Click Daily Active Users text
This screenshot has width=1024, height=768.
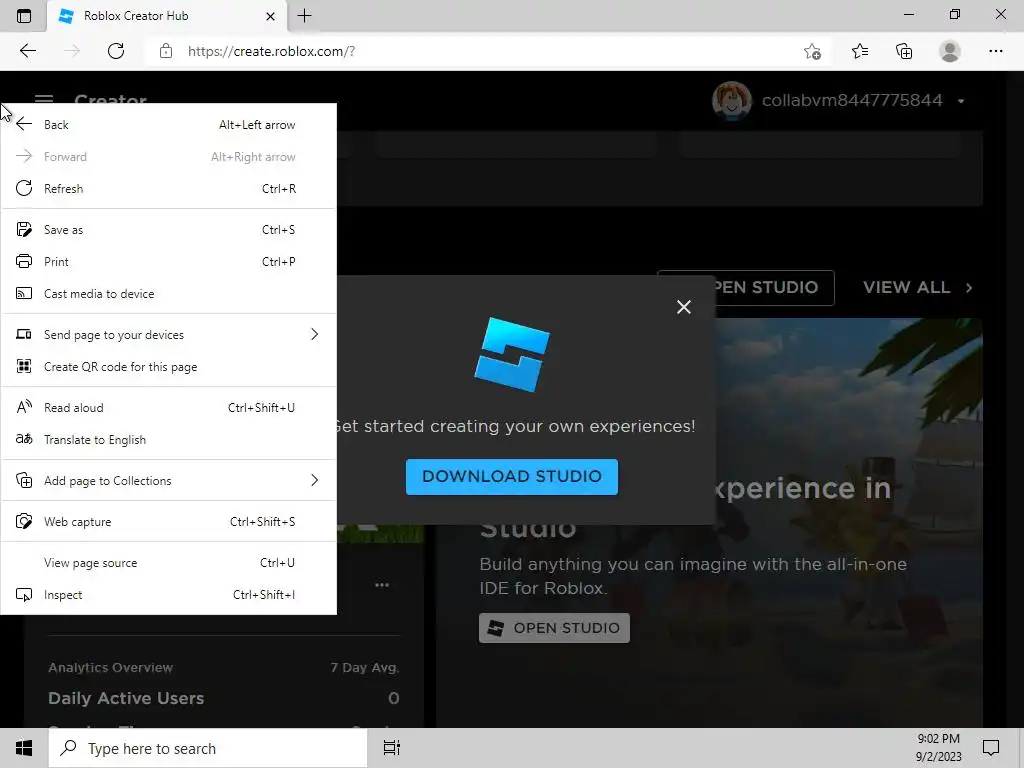pos(126,698)
